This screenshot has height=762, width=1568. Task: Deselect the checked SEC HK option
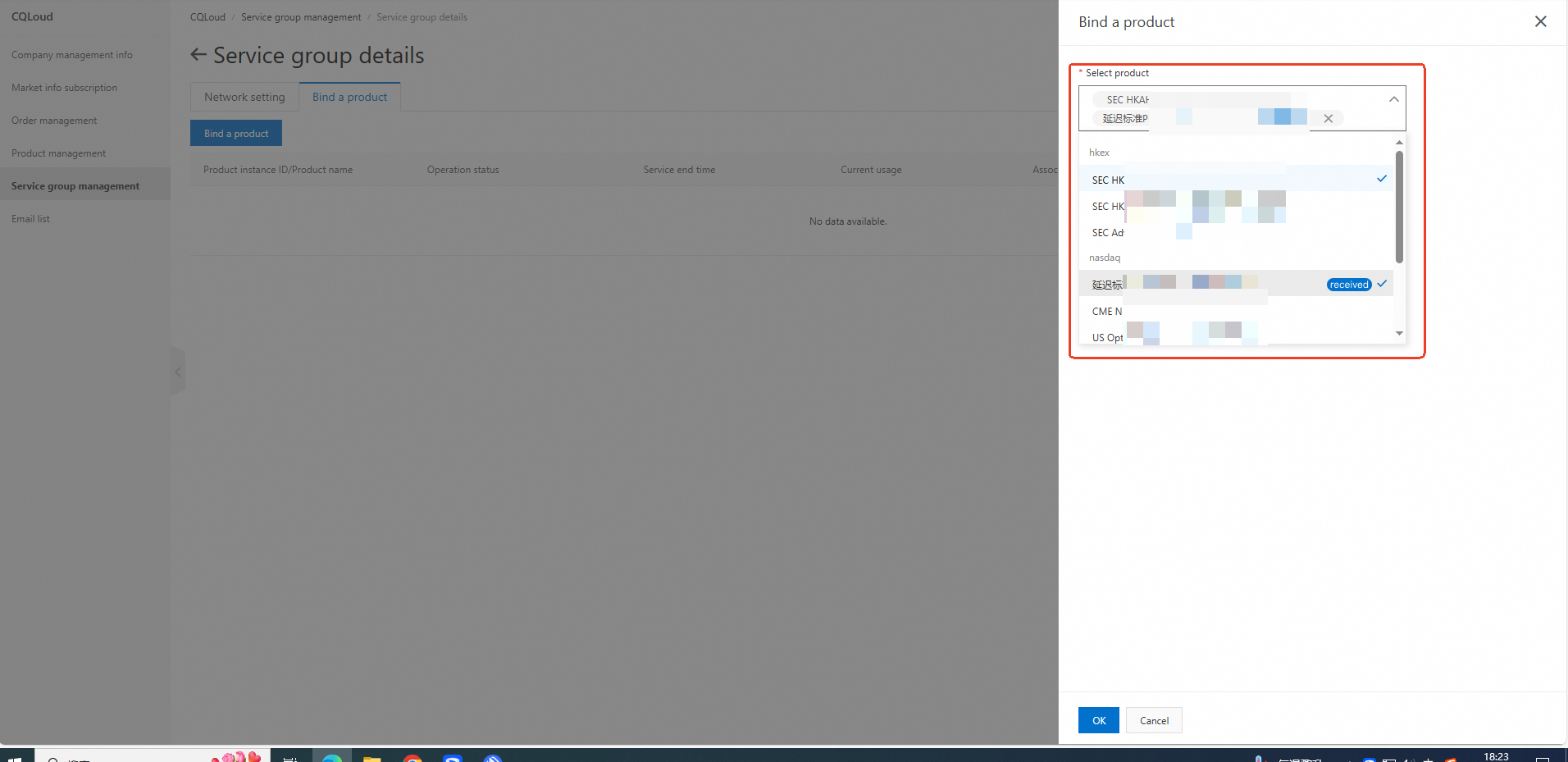(1235, 179)
